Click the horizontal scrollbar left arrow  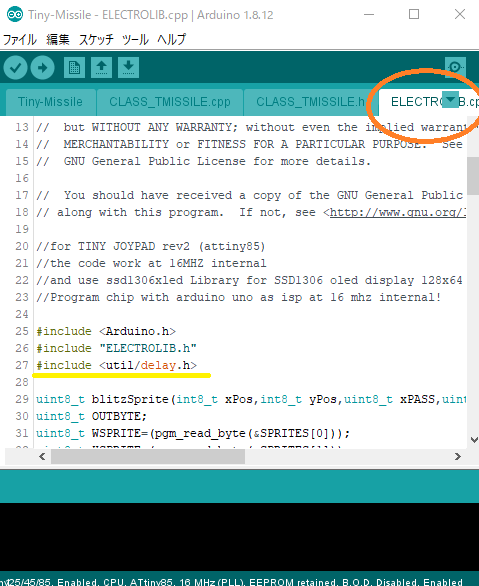point(42,456)
